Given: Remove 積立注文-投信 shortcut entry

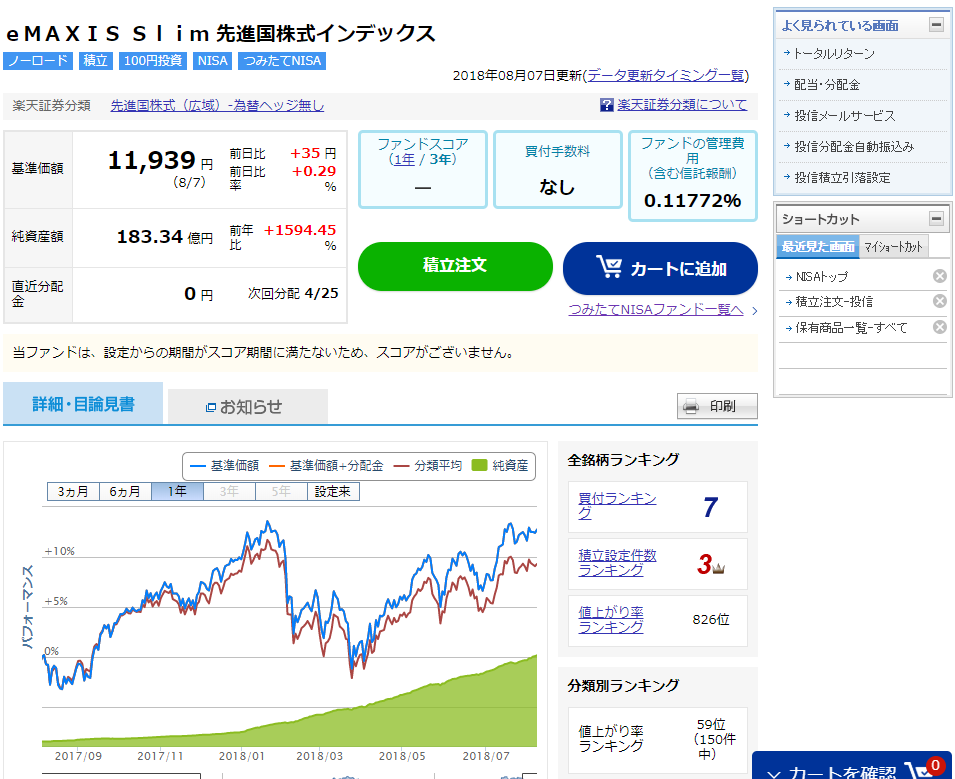Looking at the screenshot, I should [940, 301].
